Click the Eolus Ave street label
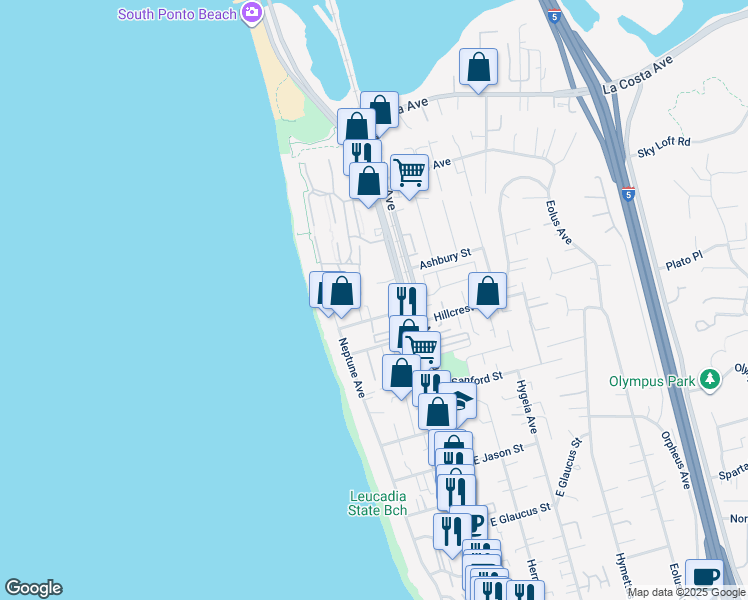This screenshot has width=748, height=600. [559, 222]
